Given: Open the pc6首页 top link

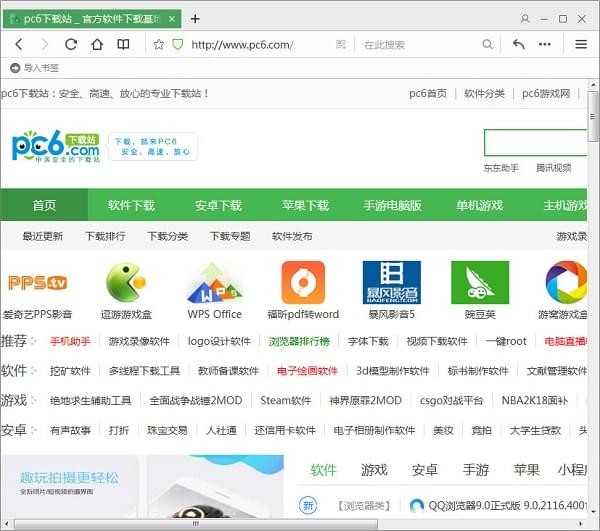Looking at the screenshot, I should (428, 94).
